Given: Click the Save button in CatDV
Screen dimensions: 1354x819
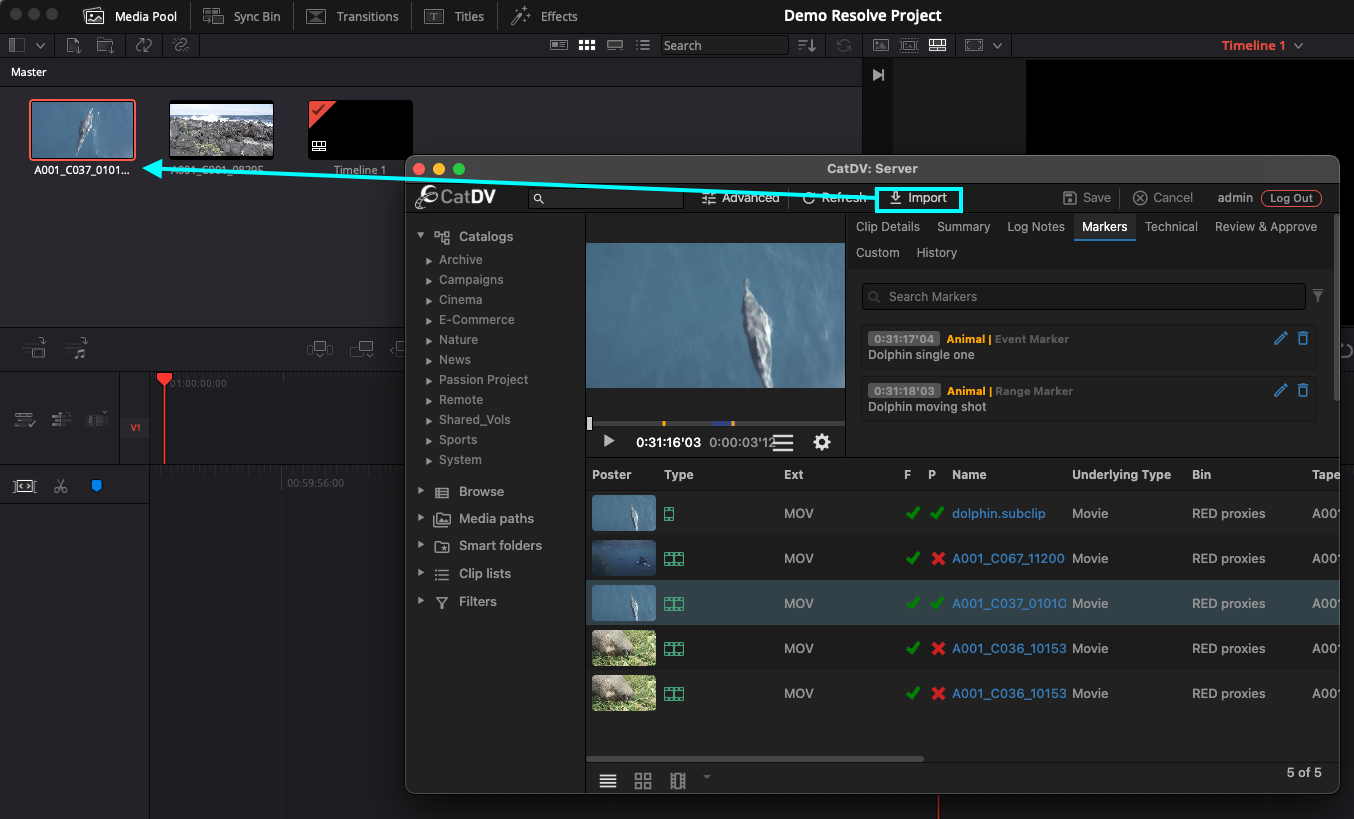Looking at the screenshot, I should click(x=1087, y=198).
